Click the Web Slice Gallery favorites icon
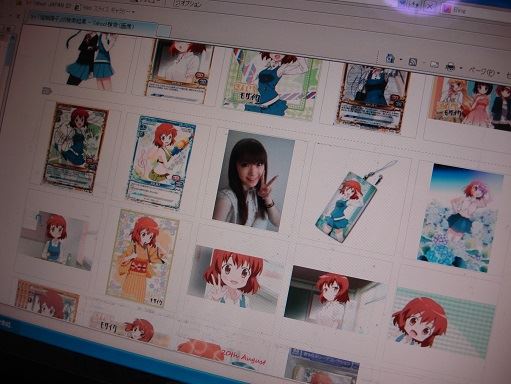 77,7
